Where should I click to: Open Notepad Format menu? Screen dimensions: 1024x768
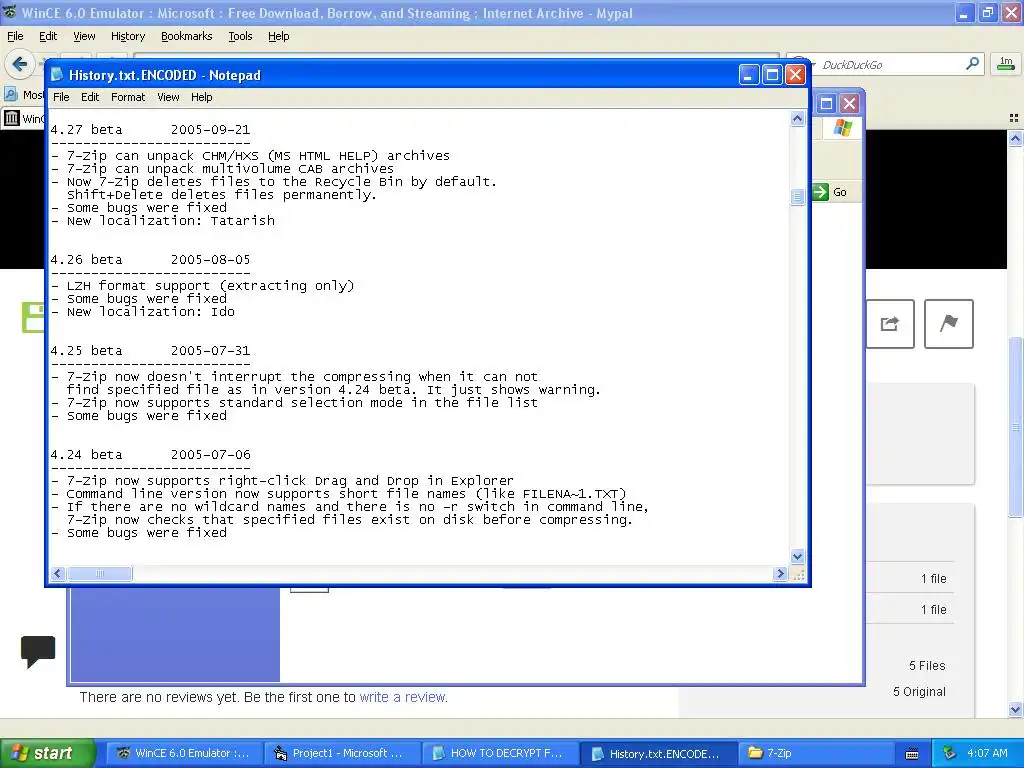tap(128, 97)
